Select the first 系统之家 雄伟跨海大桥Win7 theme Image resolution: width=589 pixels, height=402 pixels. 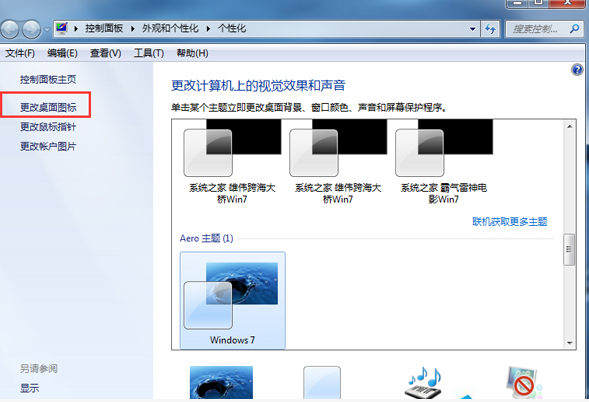tap(232, 162)
